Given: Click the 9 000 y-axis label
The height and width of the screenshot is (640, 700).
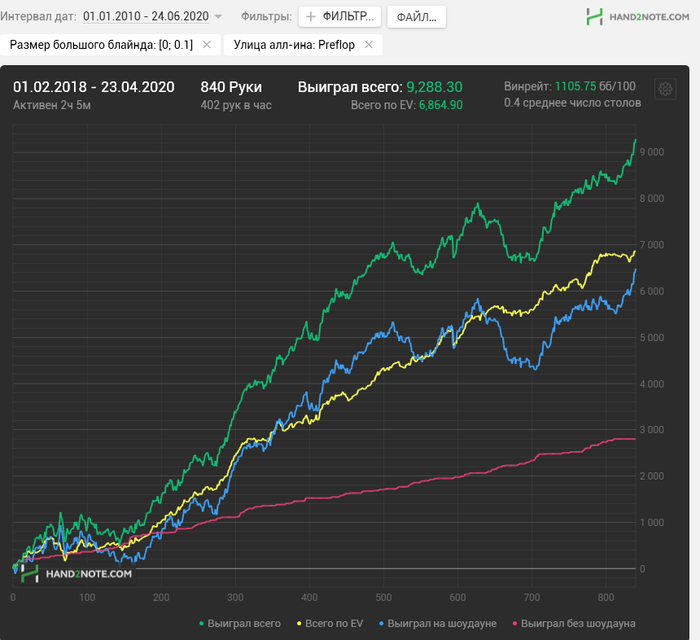Looking at the screenshot, I should tap(652, 152).
